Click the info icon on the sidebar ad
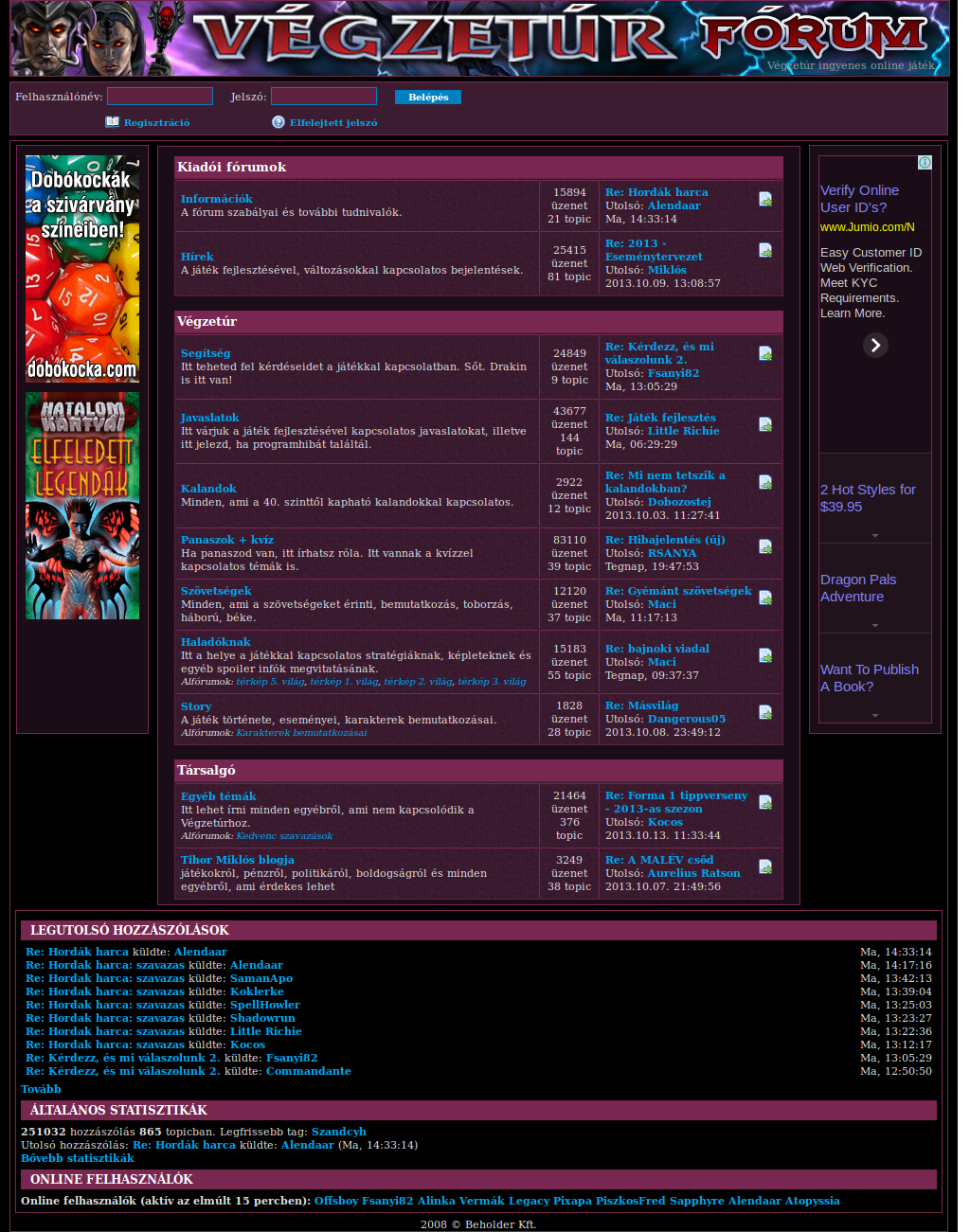Viewport: 970px width, 1232px height. [x=925, y=162]
